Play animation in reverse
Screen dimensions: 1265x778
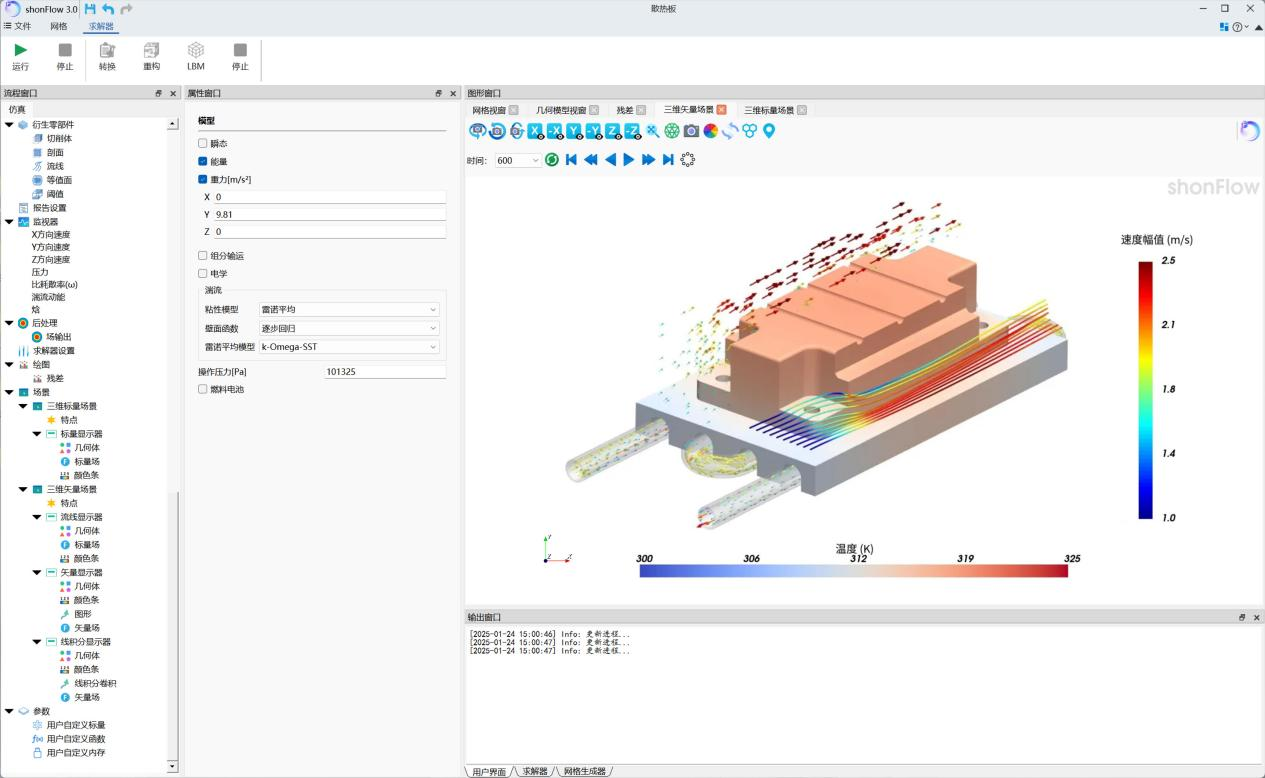(x=610, y=160)
